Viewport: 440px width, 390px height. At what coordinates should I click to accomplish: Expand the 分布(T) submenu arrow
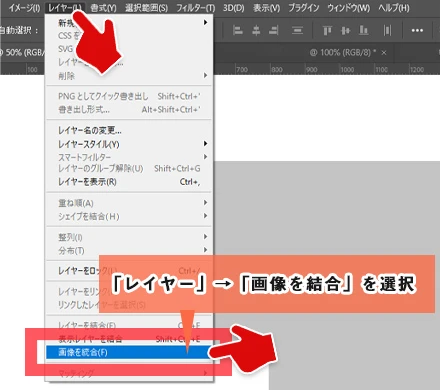205,250
